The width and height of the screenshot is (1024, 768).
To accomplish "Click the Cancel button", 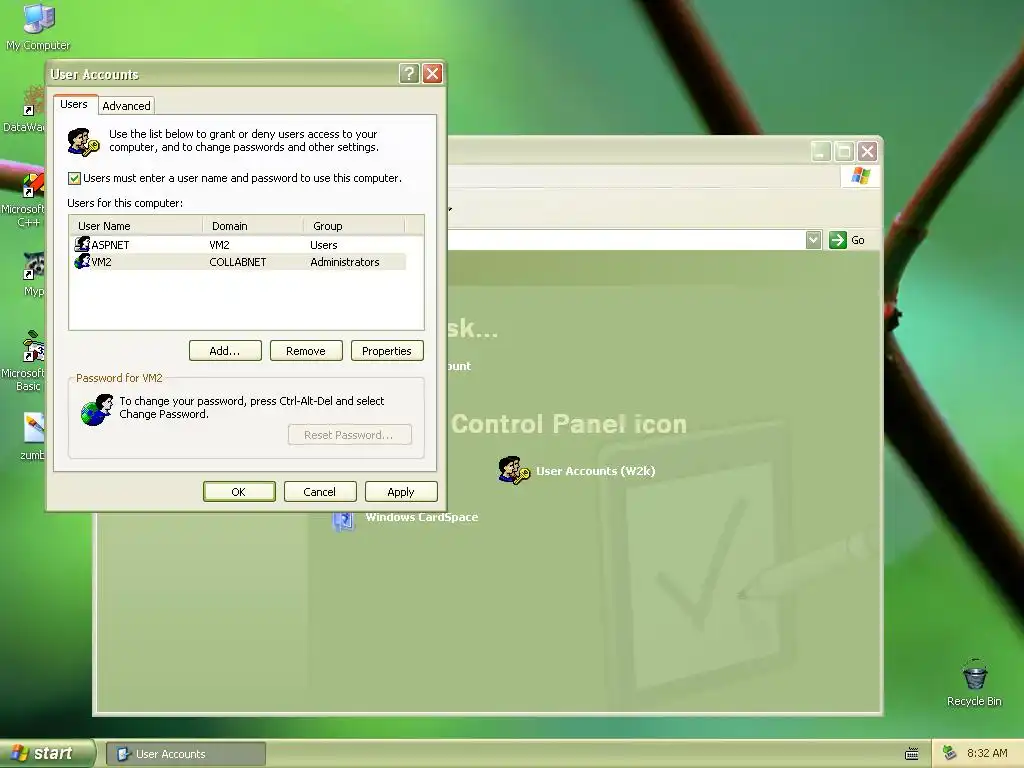I will pyautogui.click(x=320, y=492).
